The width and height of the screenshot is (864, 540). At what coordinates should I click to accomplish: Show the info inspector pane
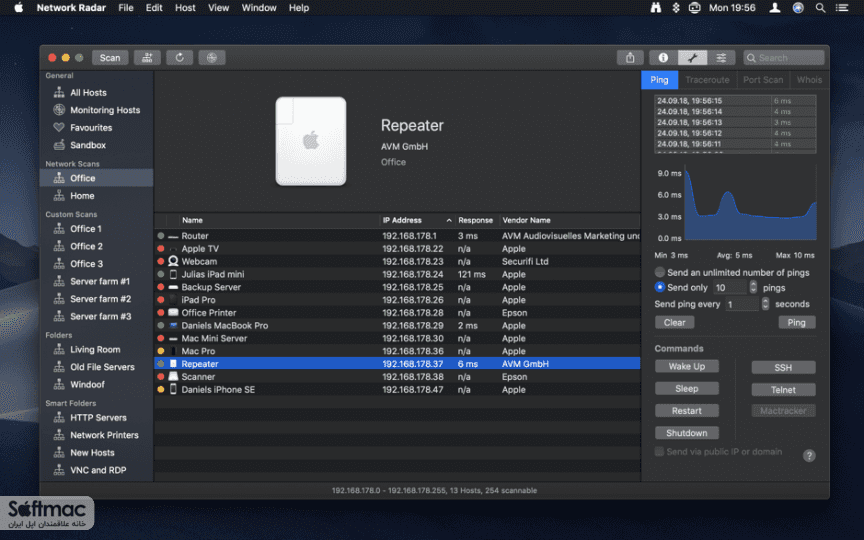pos(663,57)
